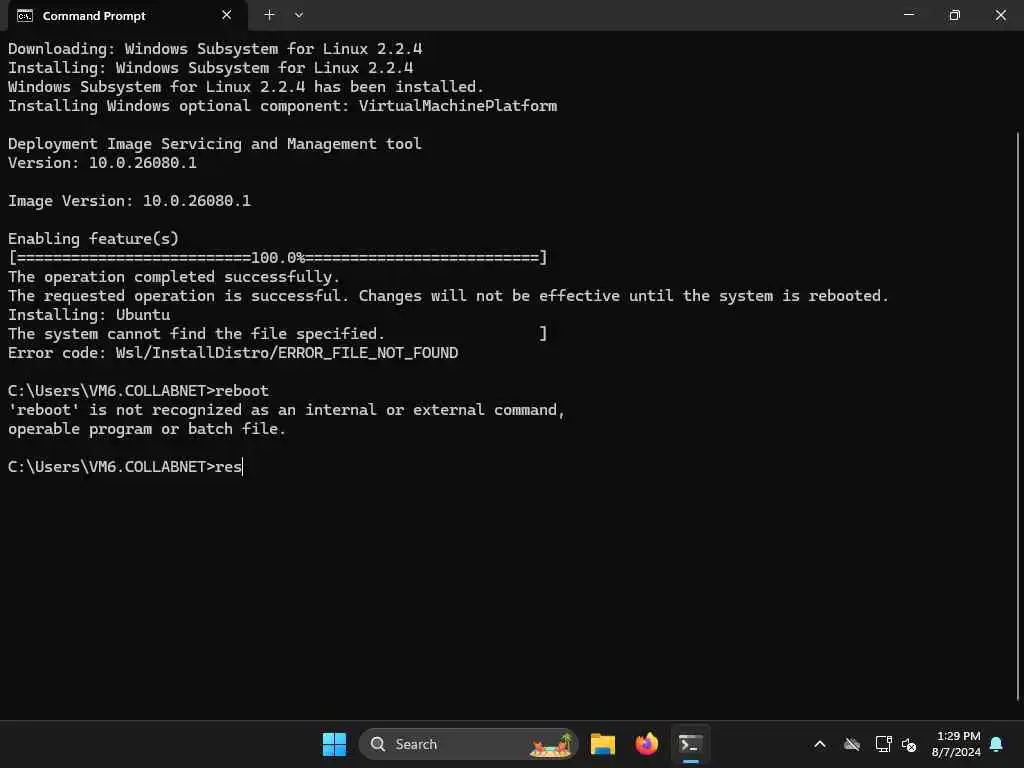Click the current prompt with 'res'

pyautogui.click(x=125, y=467)
